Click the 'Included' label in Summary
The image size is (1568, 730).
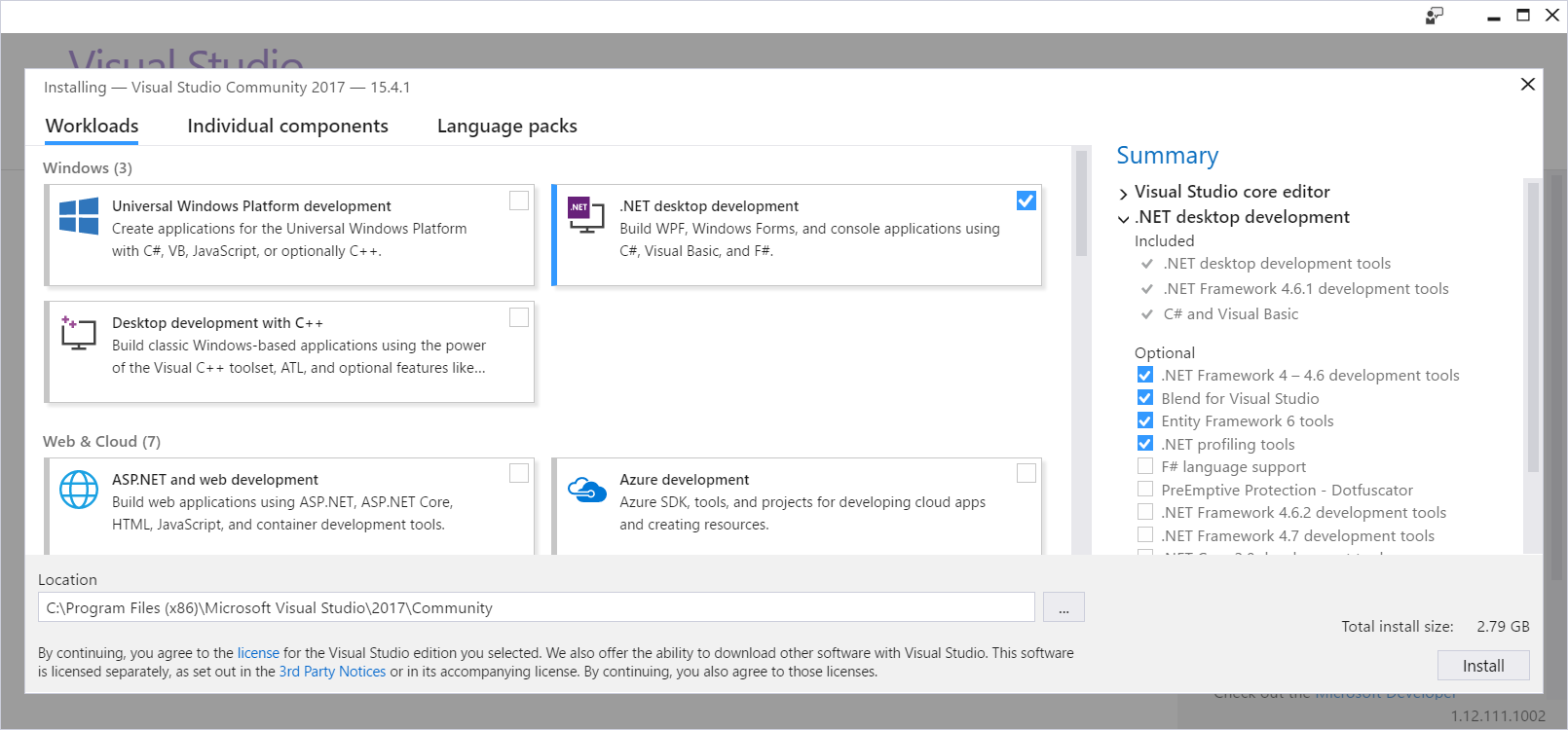point(1164,241)
